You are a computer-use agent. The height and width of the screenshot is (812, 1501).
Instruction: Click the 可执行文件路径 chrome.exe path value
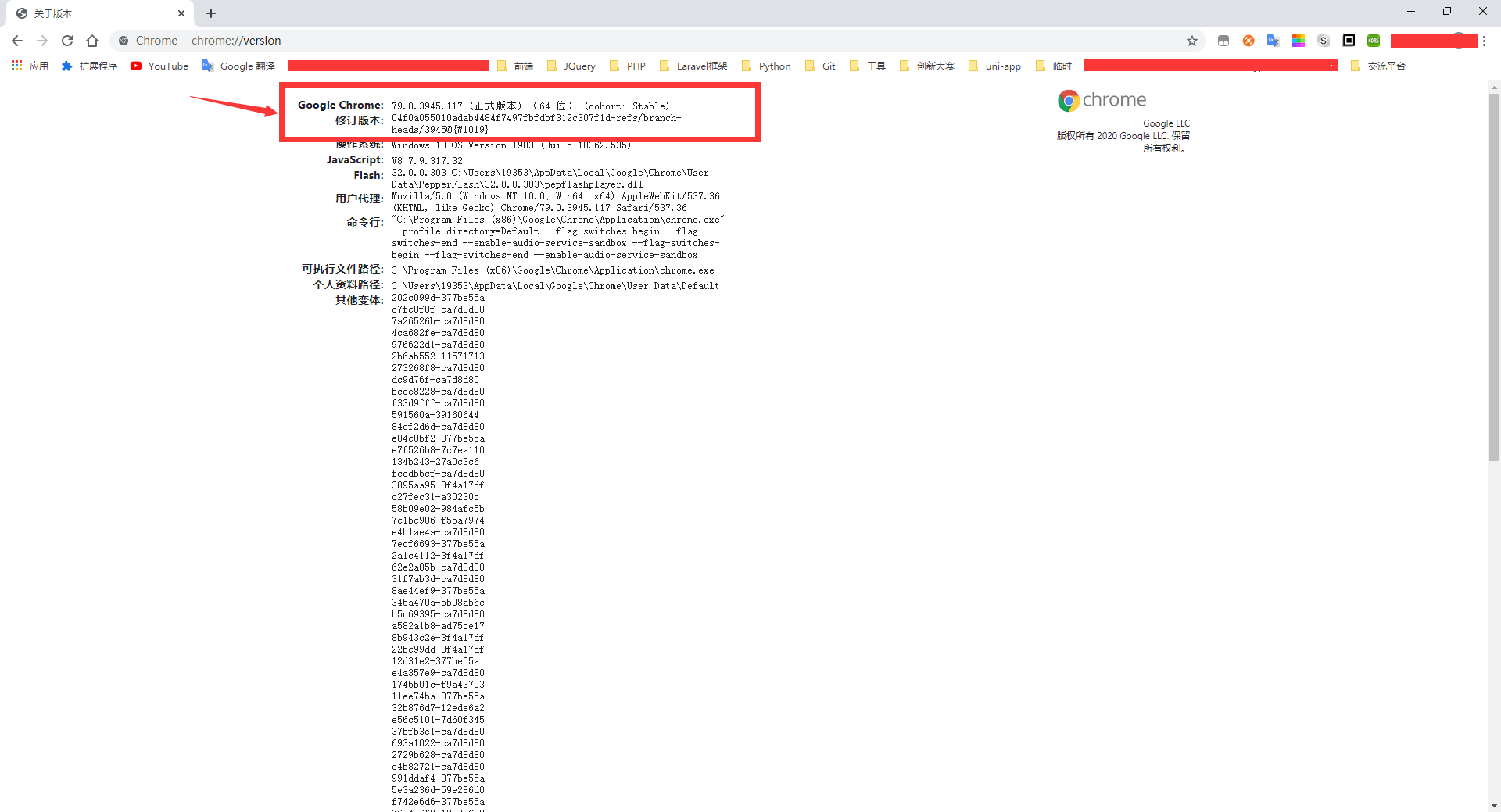tap(553, 270)
